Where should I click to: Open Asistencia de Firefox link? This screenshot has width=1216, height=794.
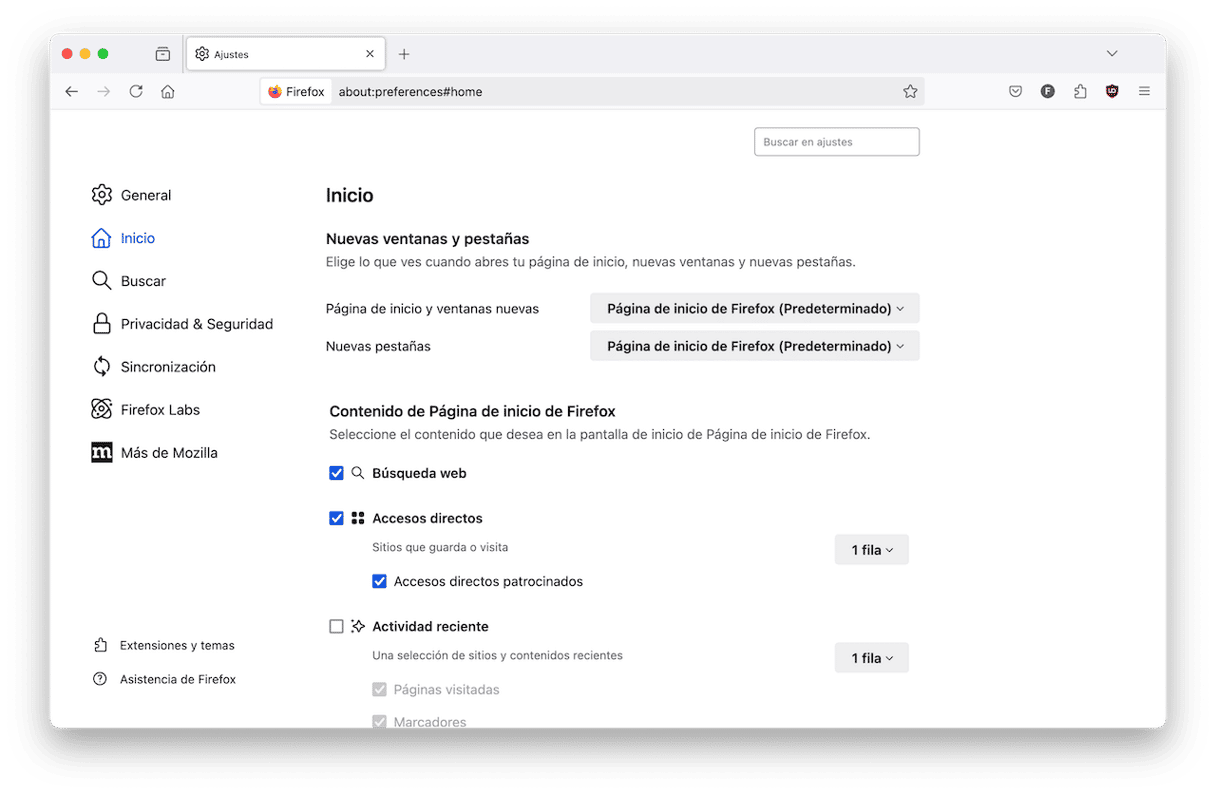click(164, 679)
